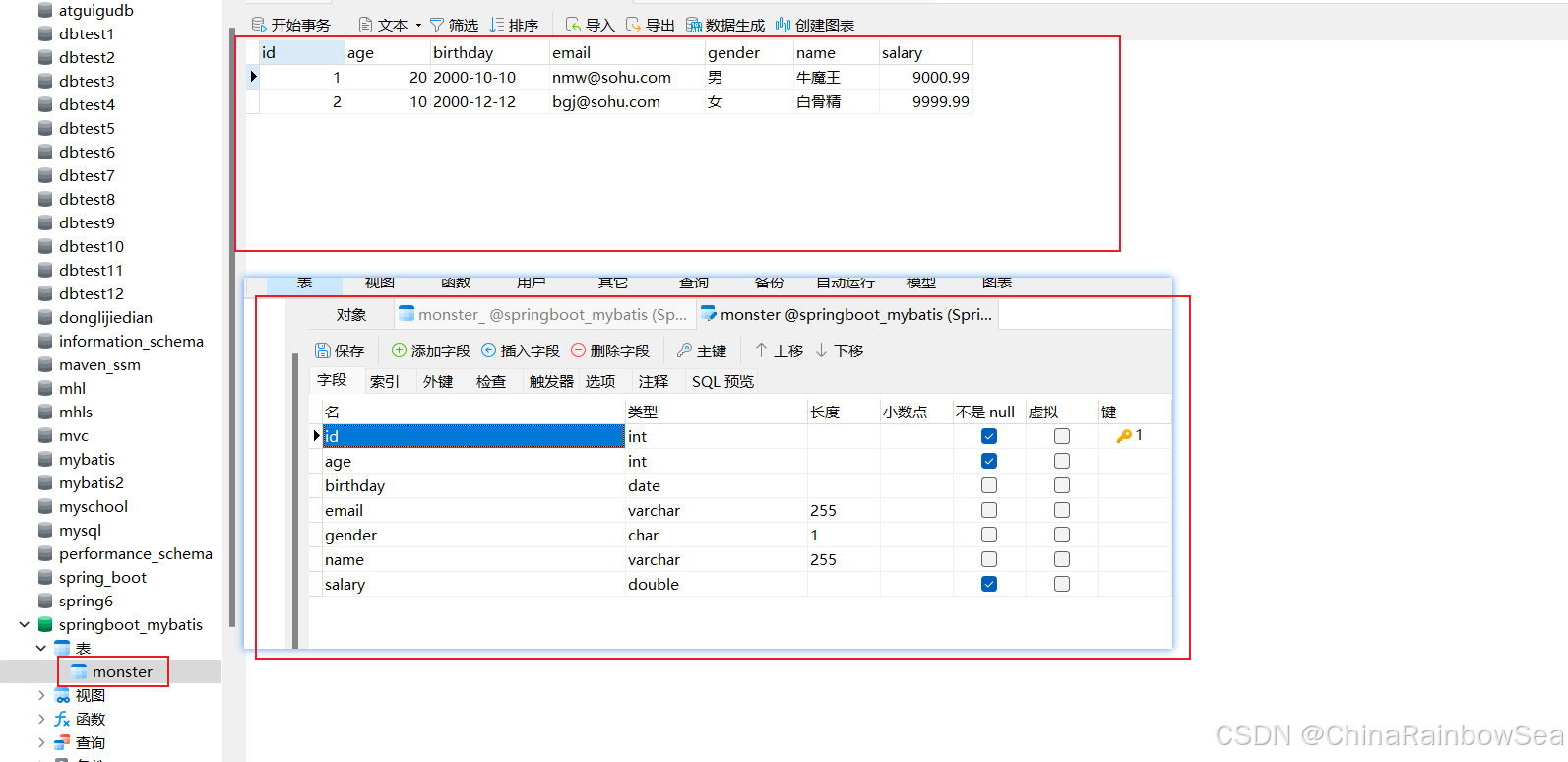The width and height of the screenshot is (1568, 762).
Task: Click the Import (导入) toolbar icon
Action: 573,25
